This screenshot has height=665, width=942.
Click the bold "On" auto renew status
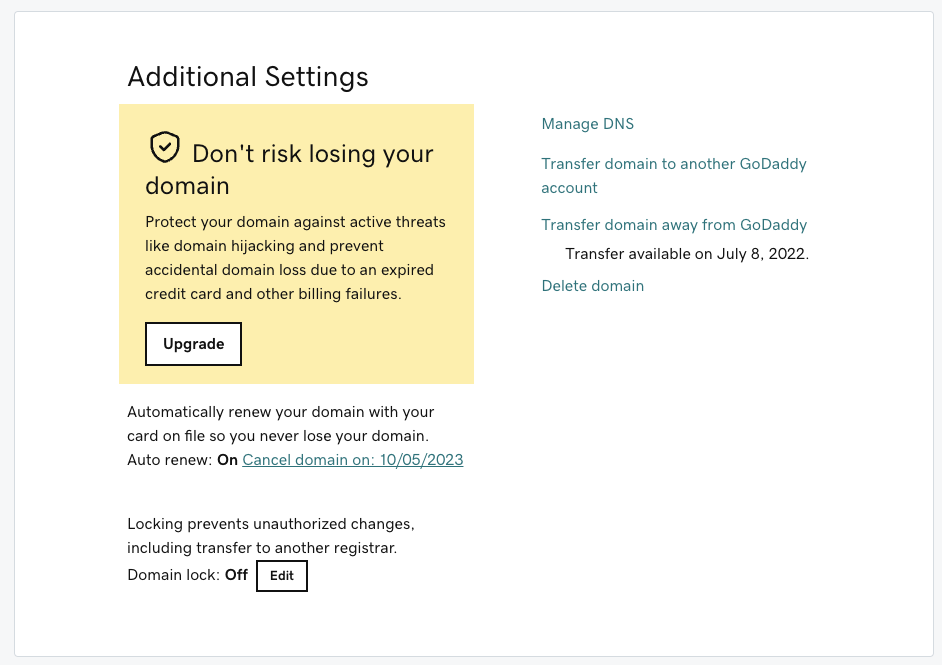pyautogui.click(x=227, y=460)
